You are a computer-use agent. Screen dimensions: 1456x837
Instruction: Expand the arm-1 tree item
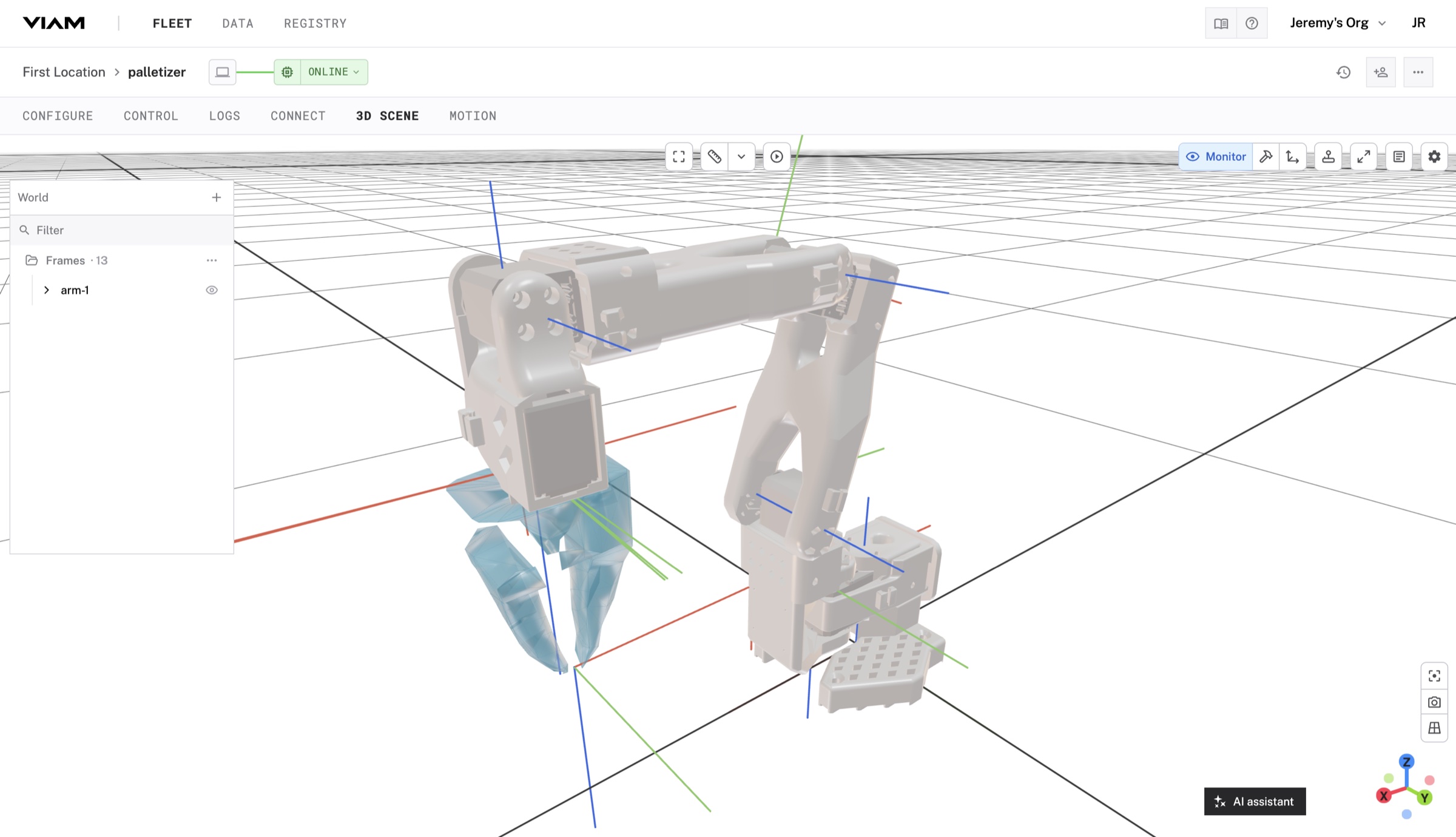[46, 290]
